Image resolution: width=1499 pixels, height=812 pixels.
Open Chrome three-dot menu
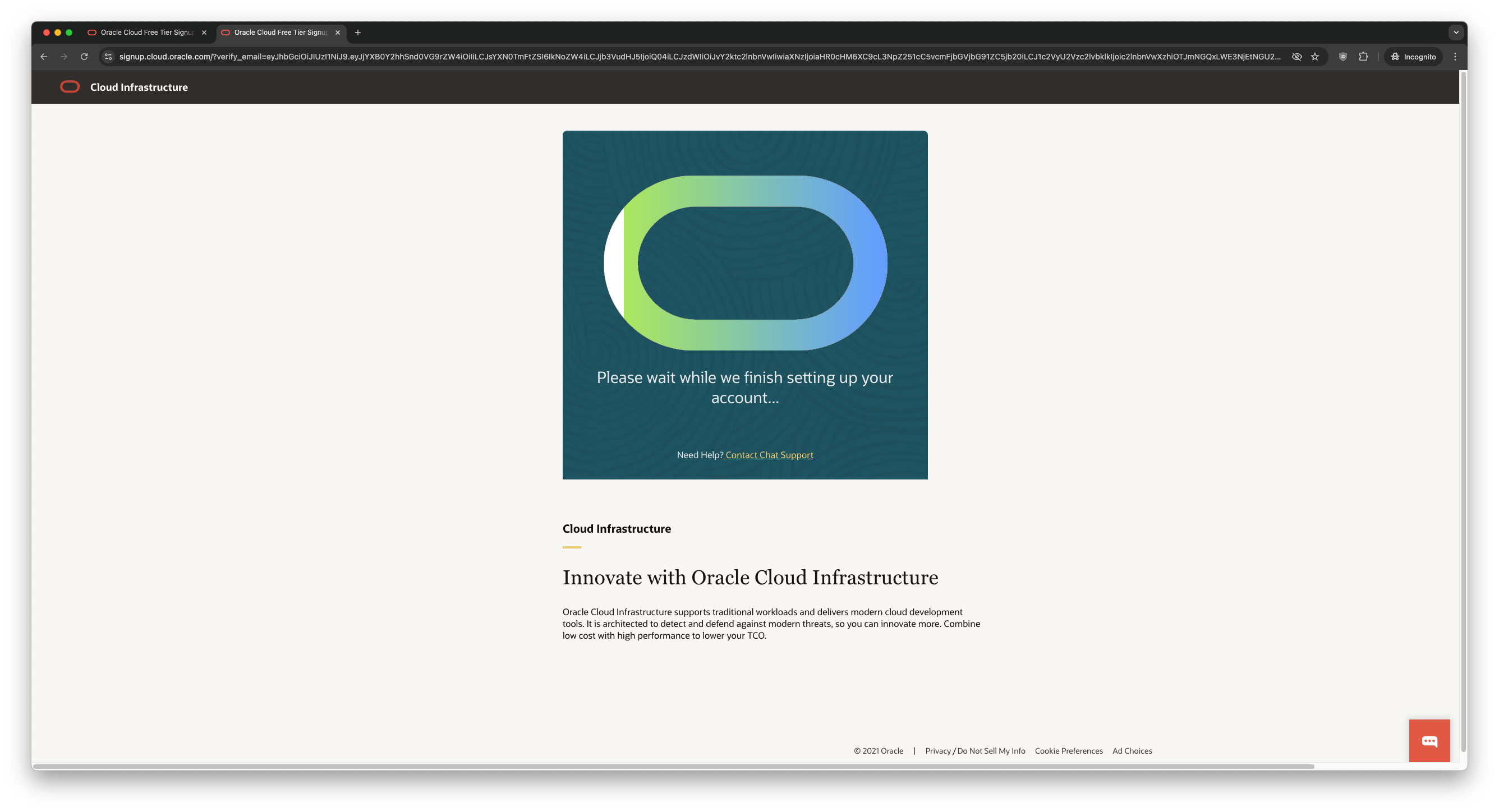[x=1455, y=57]
